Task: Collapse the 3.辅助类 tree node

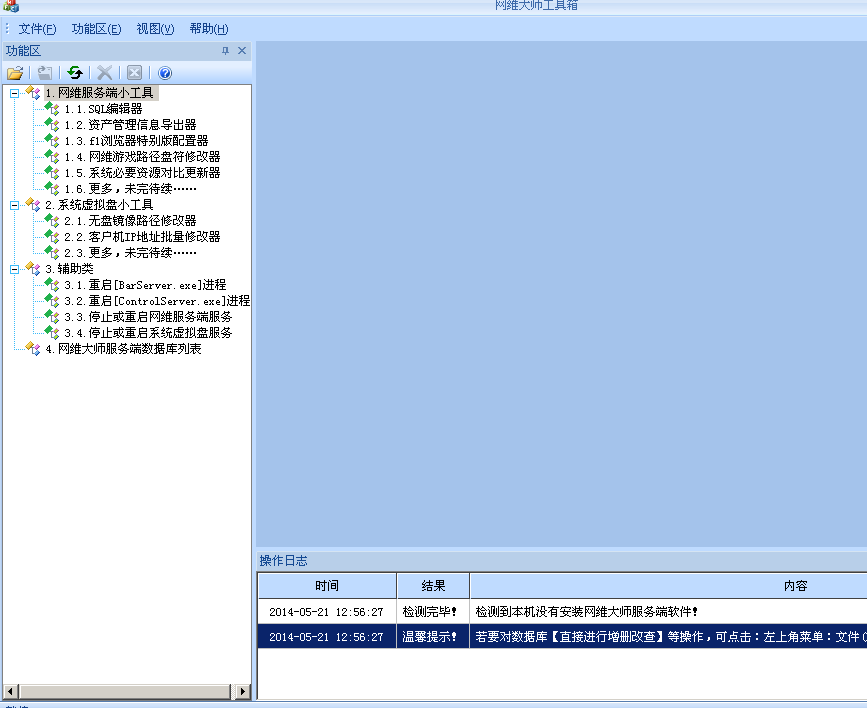Action: [14, 269]
